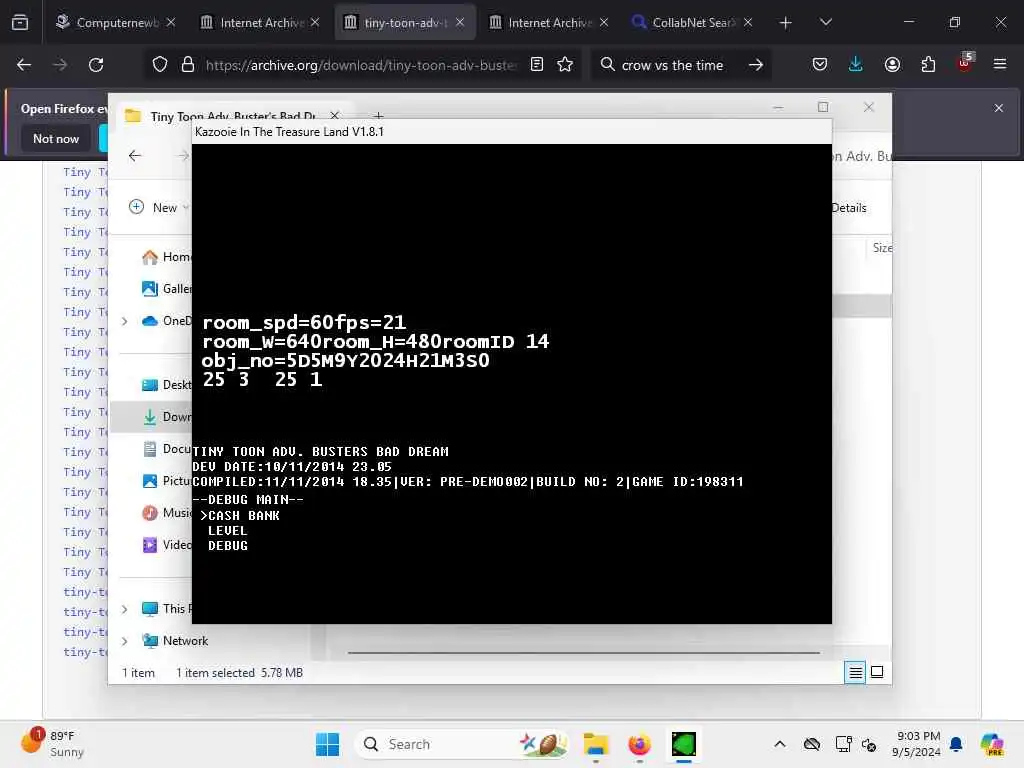
Task: Open Music folder in sidebar
Action: [x=167, y=513]
